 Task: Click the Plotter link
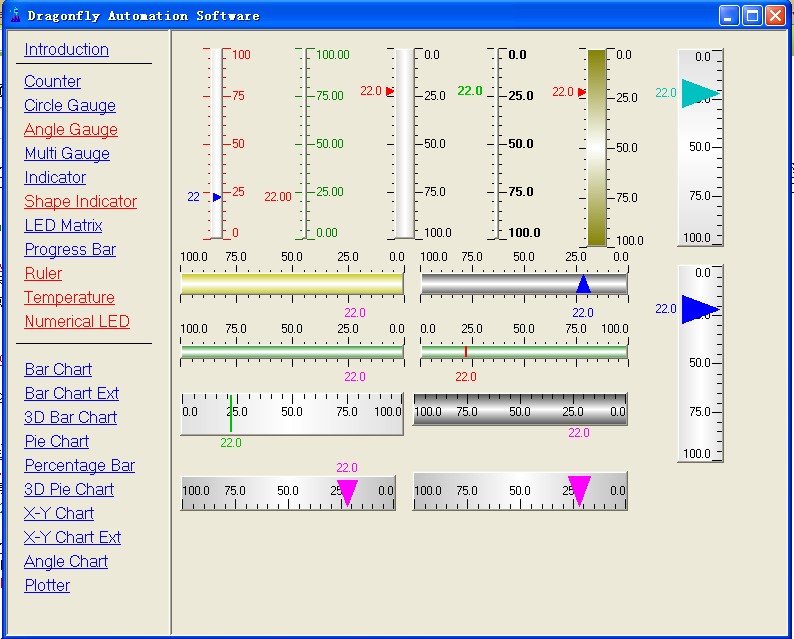(x=47, y=585)
